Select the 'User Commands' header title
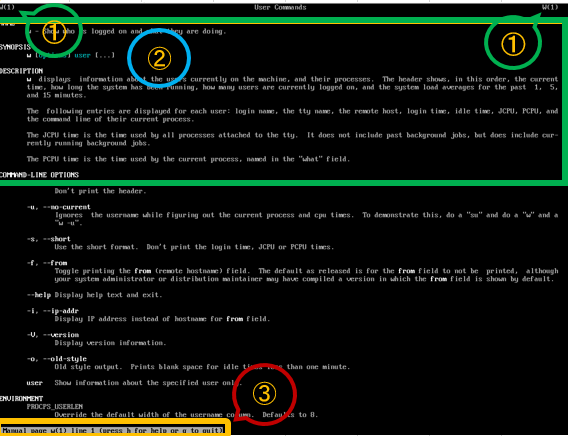The height and width of the screenshot is (436, 568). [x=280, y=7]
